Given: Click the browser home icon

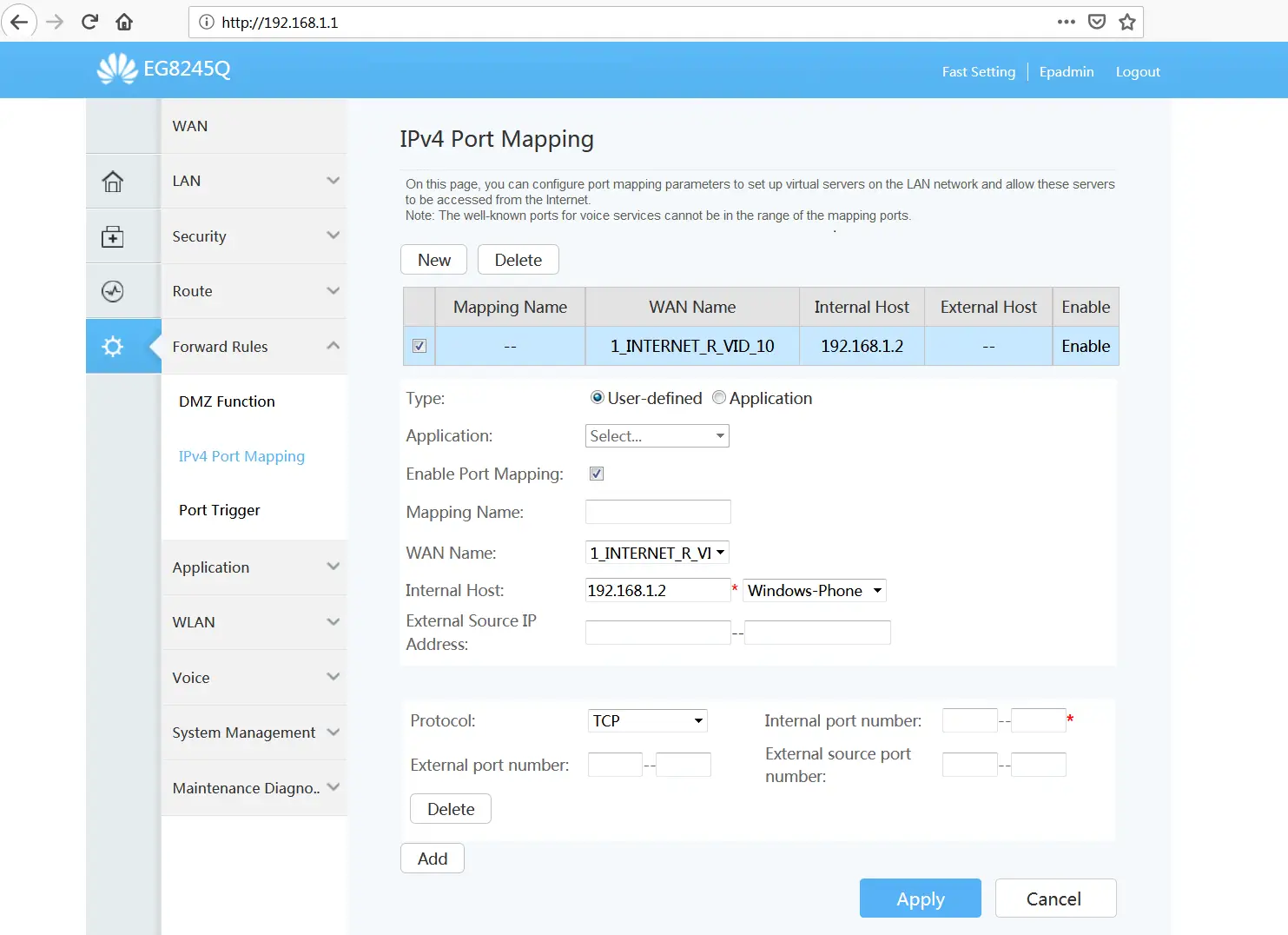Looking at the screenshot, I should click(124, 22).
